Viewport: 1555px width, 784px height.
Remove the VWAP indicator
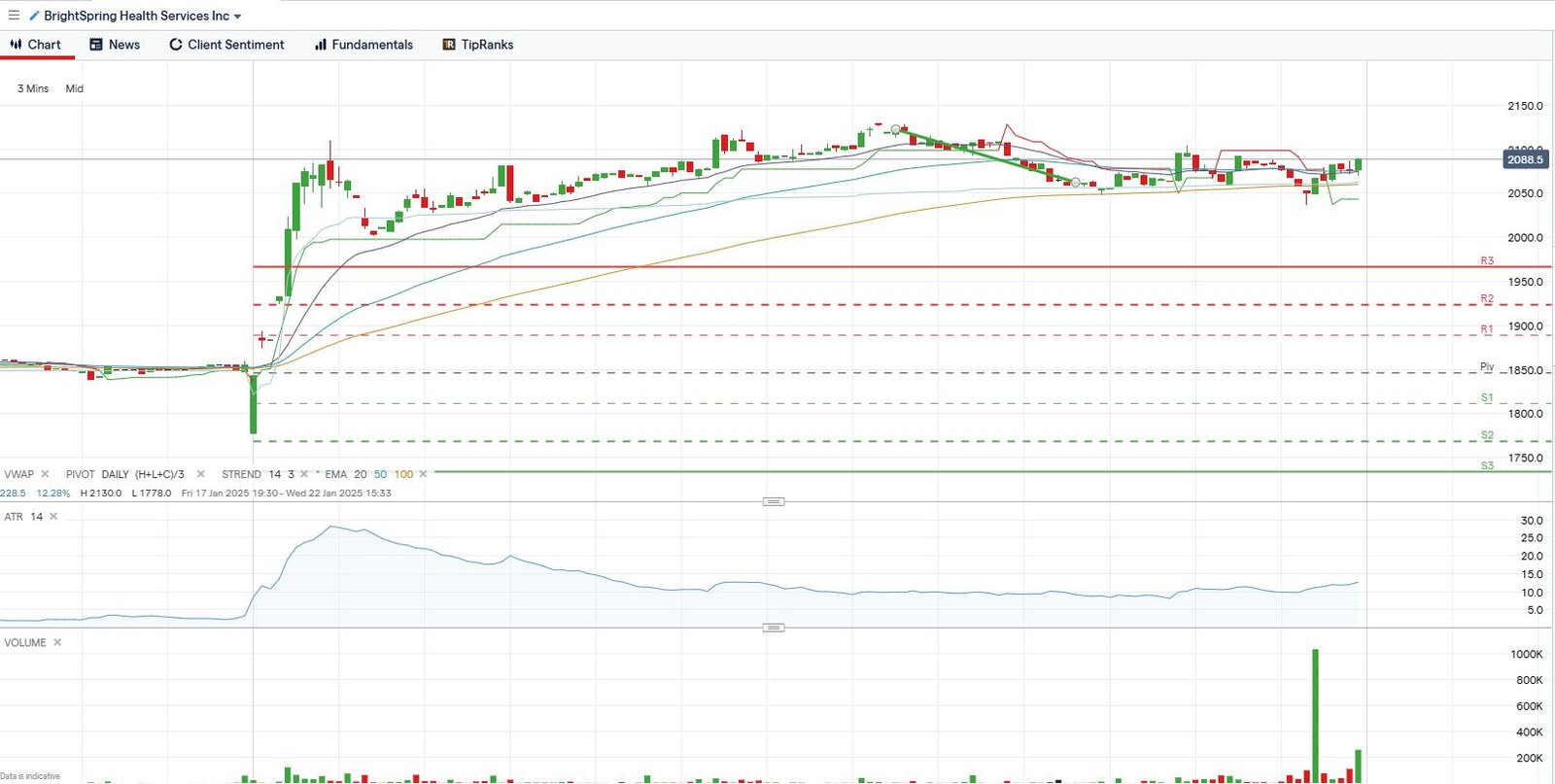[45, 474]
